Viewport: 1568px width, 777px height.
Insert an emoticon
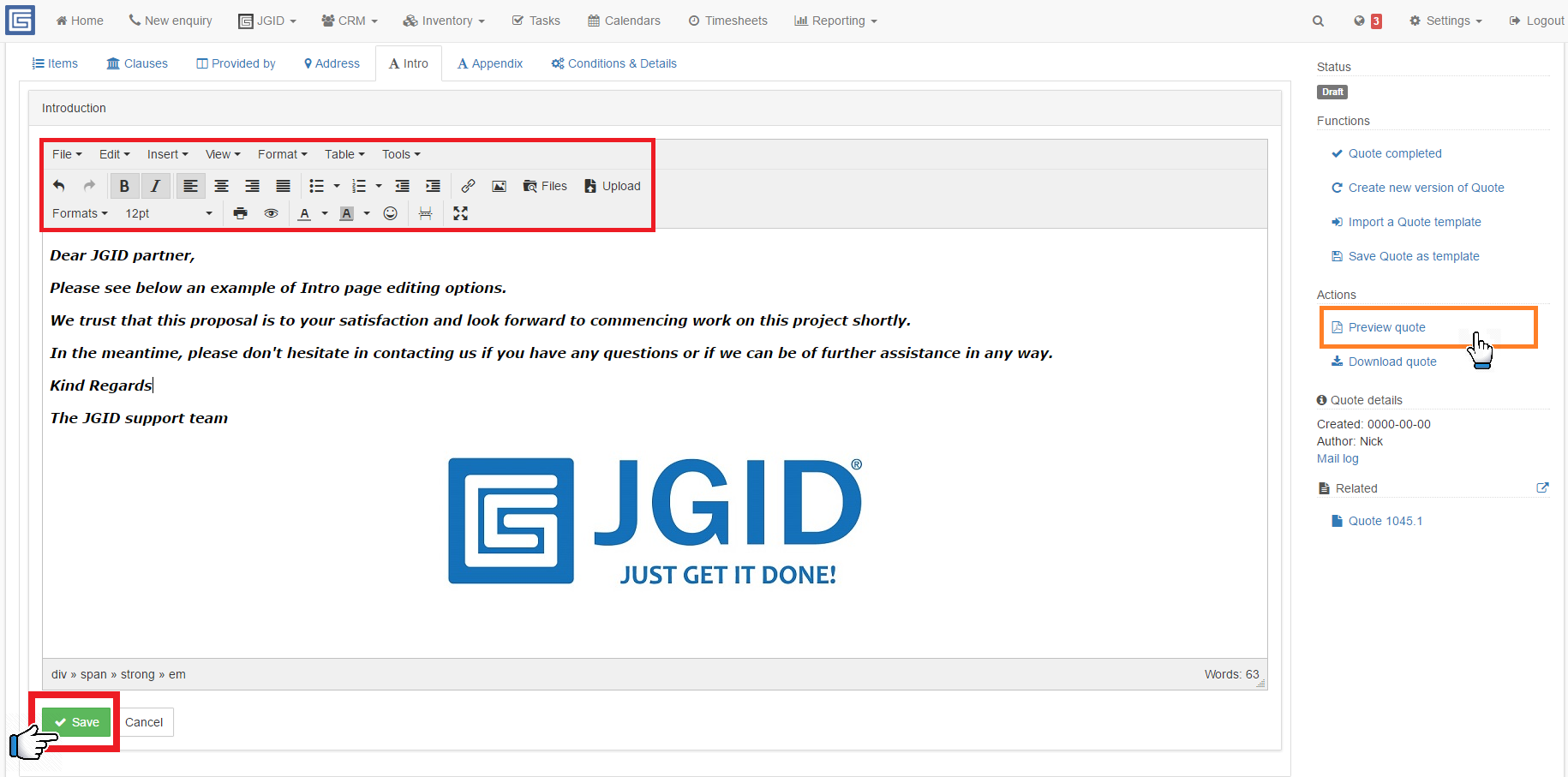coord(390,213)
